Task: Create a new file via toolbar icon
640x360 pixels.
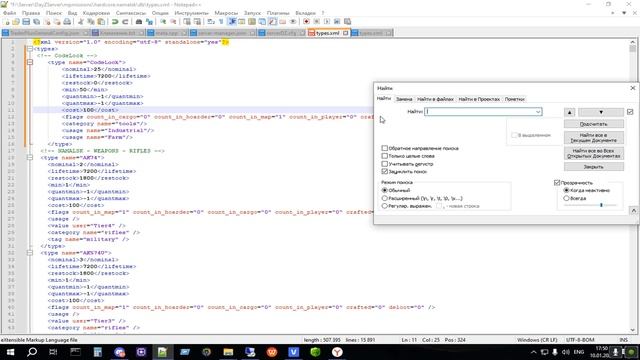Action: pyautogui.click(x=7, y=22)
